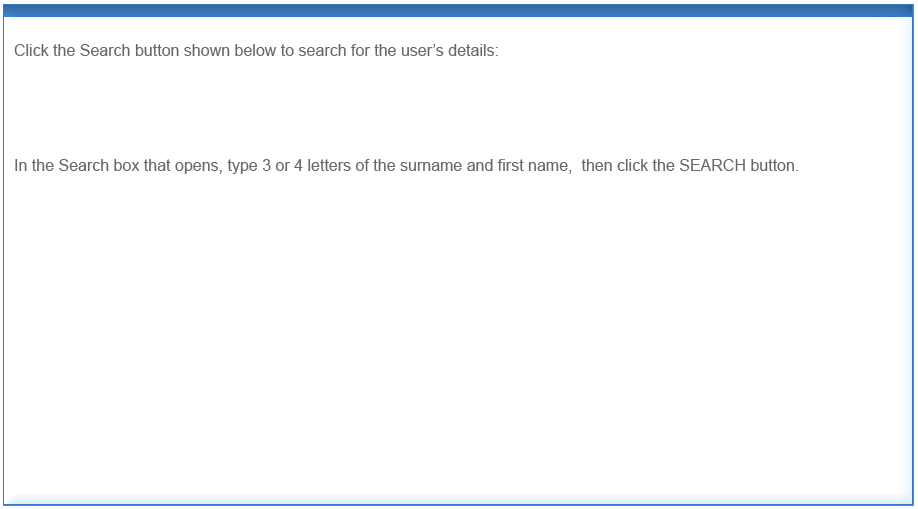Click the 'Click the Search button' instruction line
Screen dimensions: 918x509
(256, 51)
